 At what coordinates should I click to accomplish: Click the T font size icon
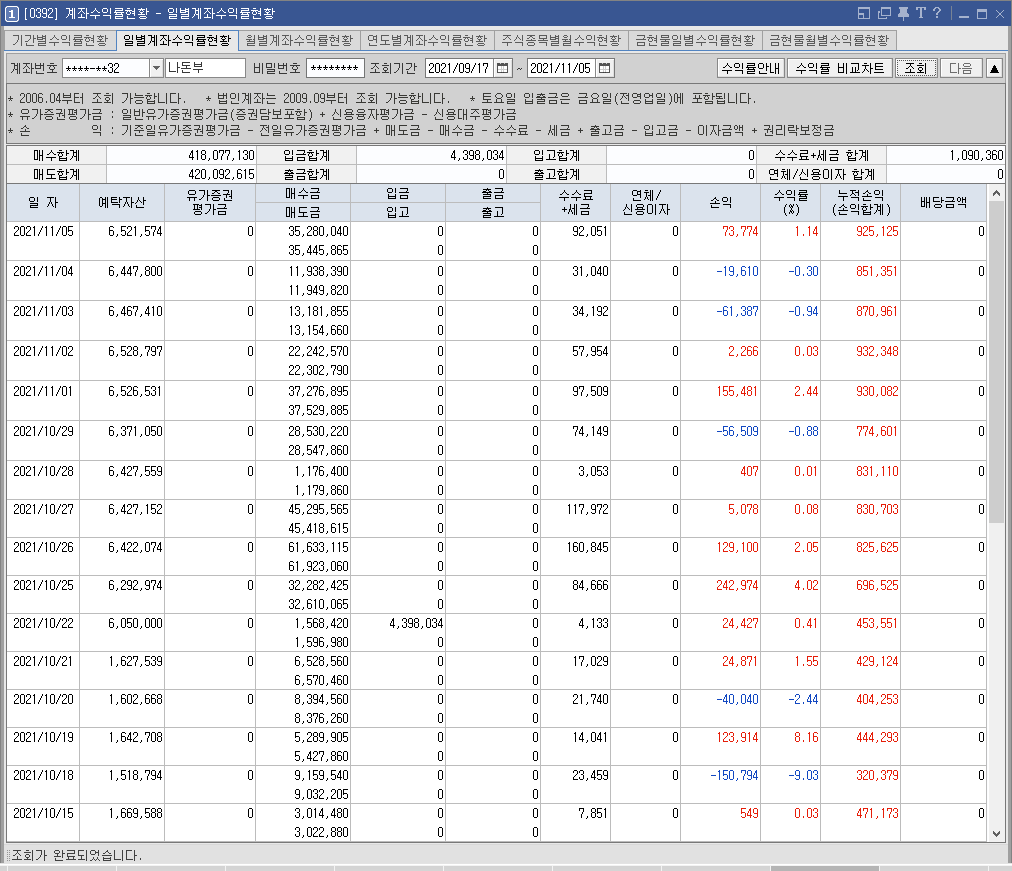click(x=920, y=13)
